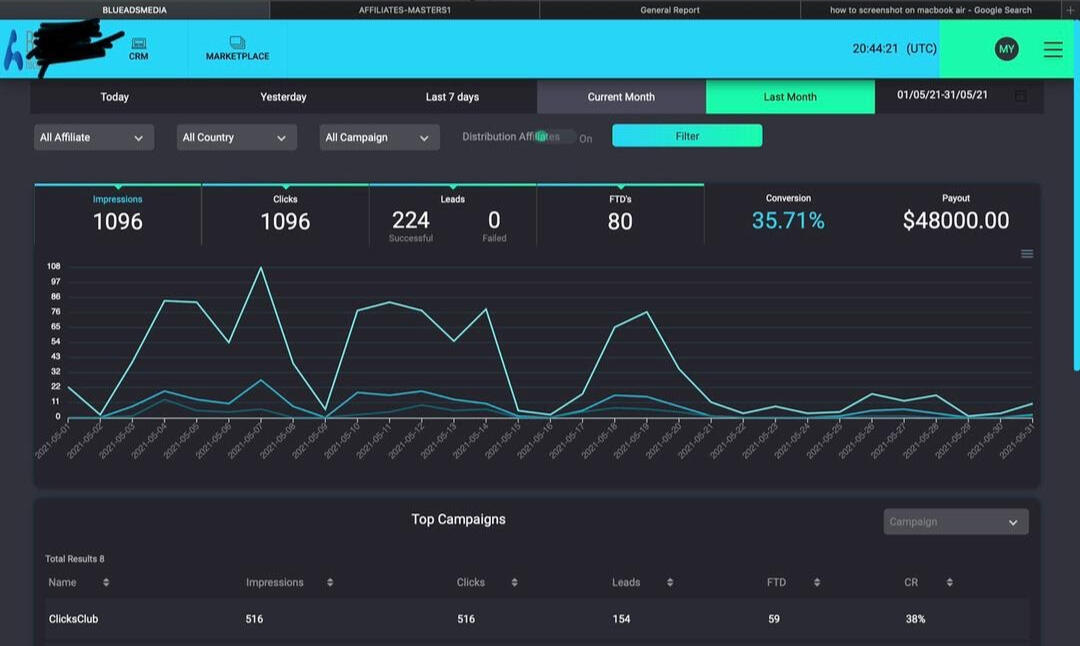Click the date range input field
This screenshot has width=1080, height=646.
942,96
